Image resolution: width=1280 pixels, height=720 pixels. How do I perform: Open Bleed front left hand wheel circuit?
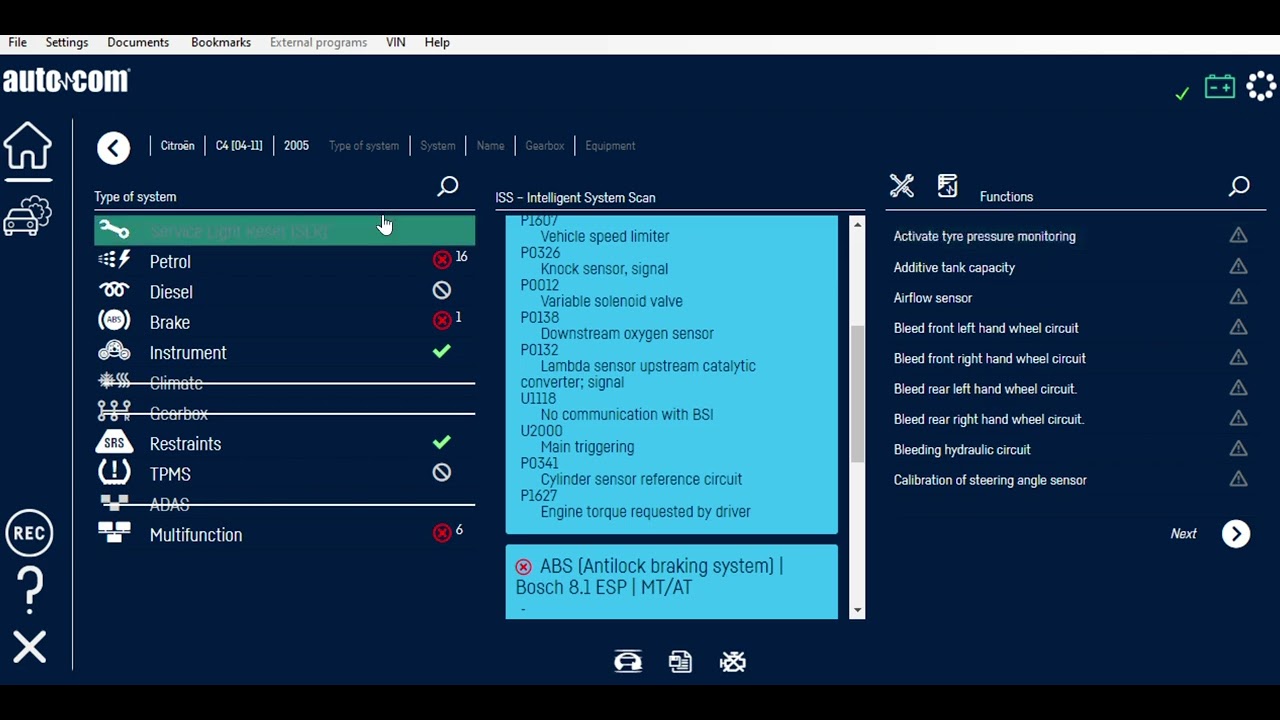coord(986,328)
